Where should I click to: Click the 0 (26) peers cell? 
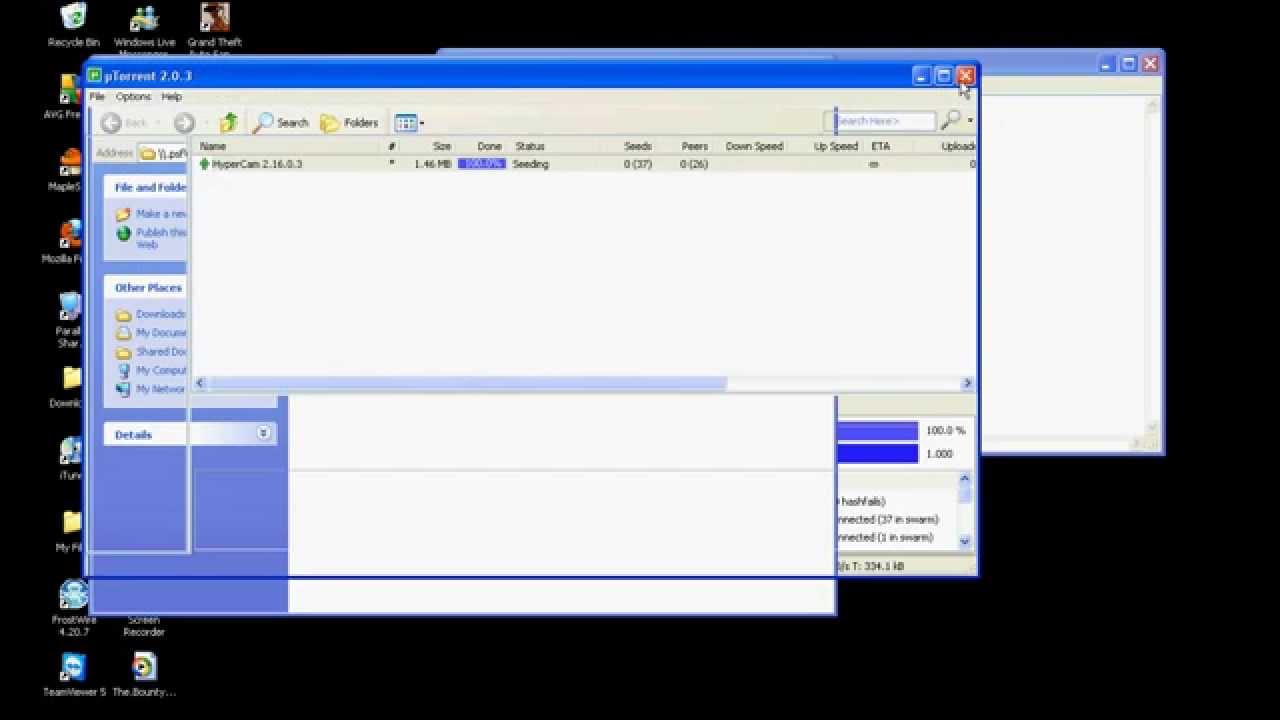click(x=694, y=164)
